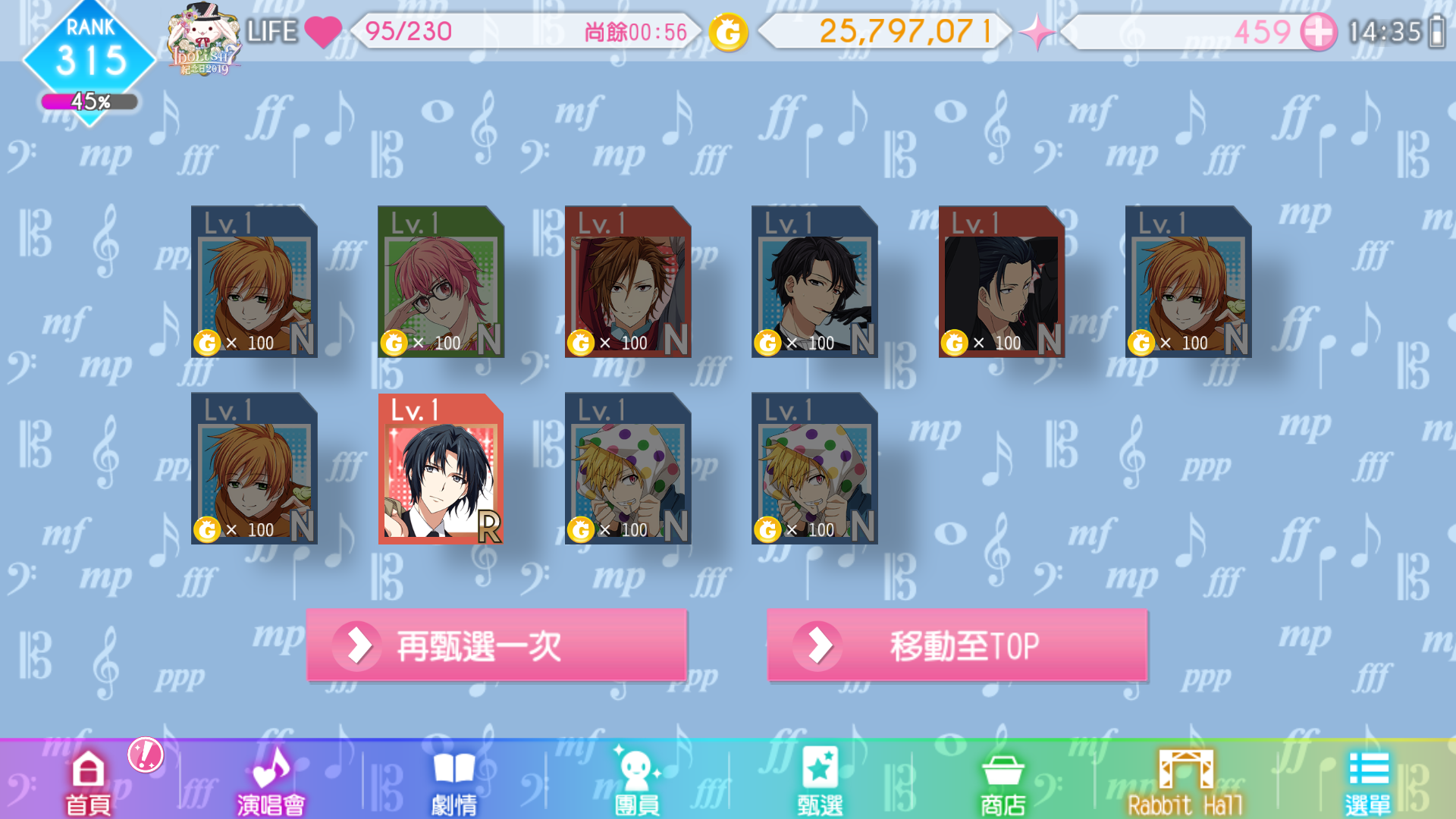Click 再甄選一次 to audition again
This screenshot has height=819, width=1456.
pos(497,645)
